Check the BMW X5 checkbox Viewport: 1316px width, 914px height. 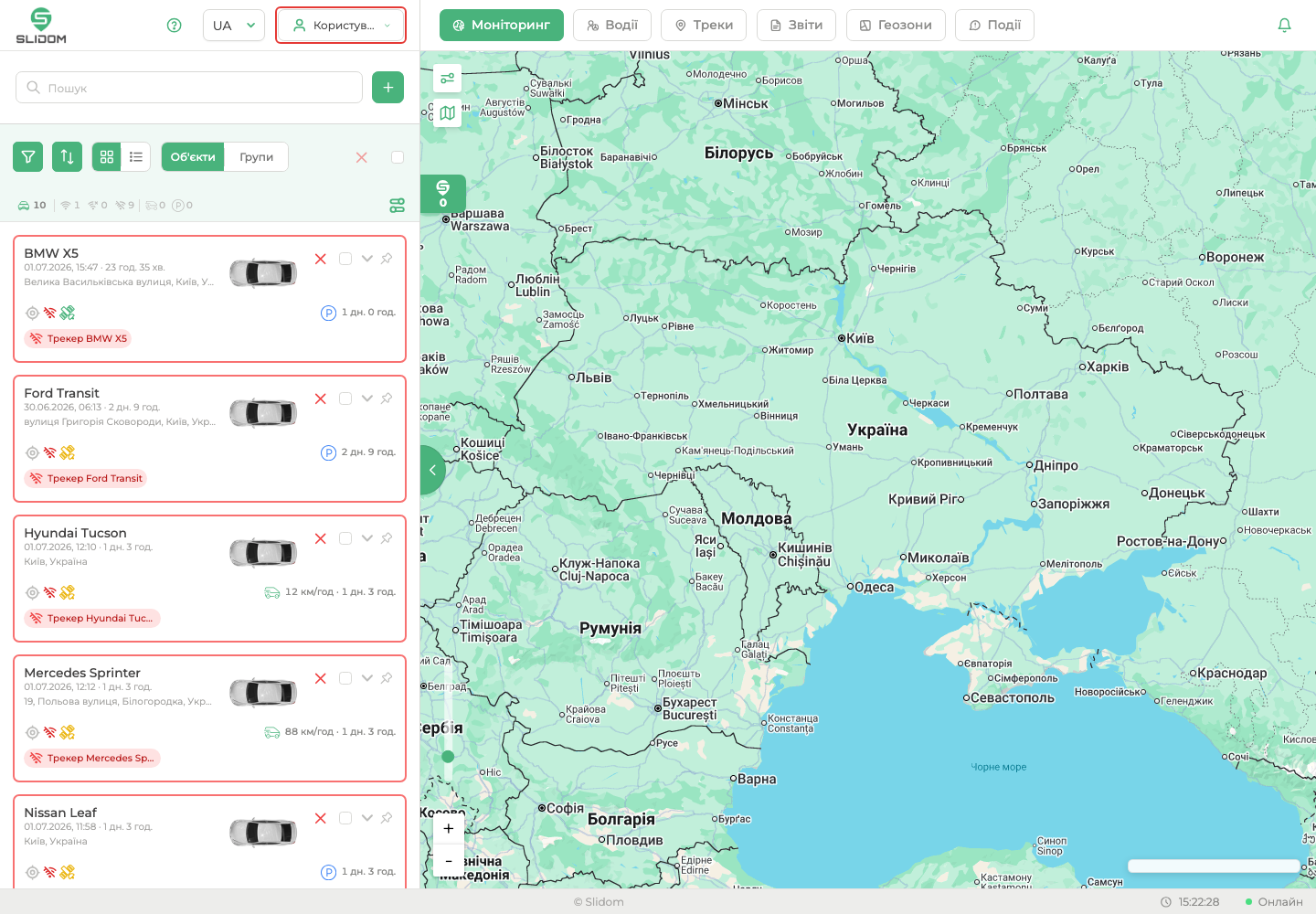[x=345, y=259]
